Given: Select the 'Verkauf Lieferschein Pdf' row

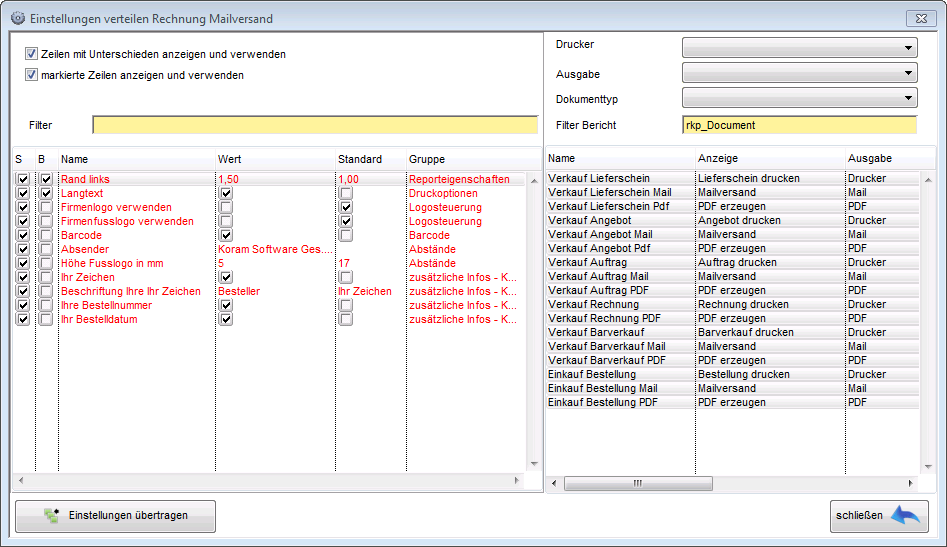Looking at the screenshot, I should (x=733, y=206).
